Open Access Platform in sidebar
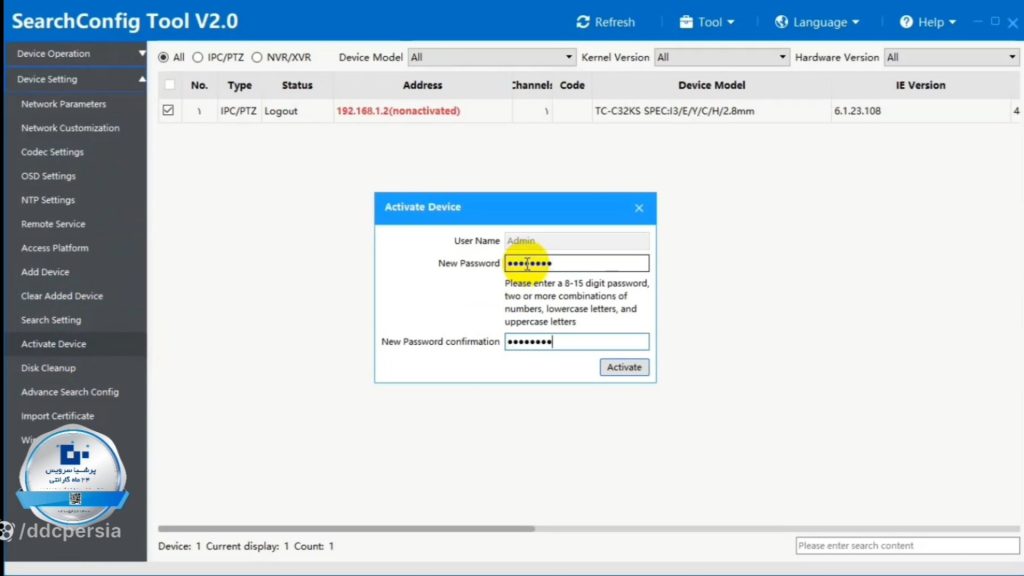Screen dimensions: 1024x576 pos(54,248)
